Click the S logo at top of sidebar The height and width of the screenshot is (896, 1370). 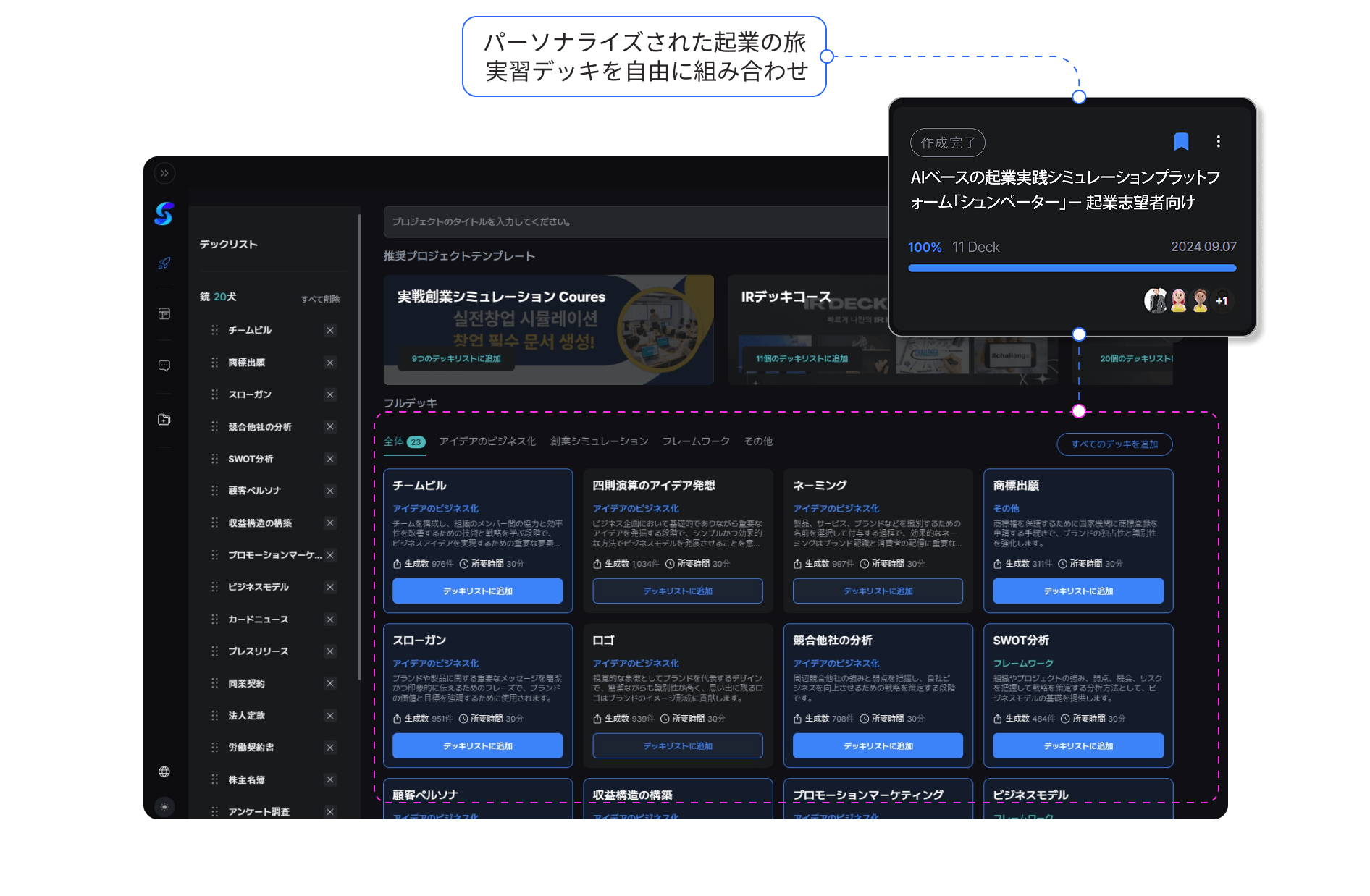[x=164, y=214]
